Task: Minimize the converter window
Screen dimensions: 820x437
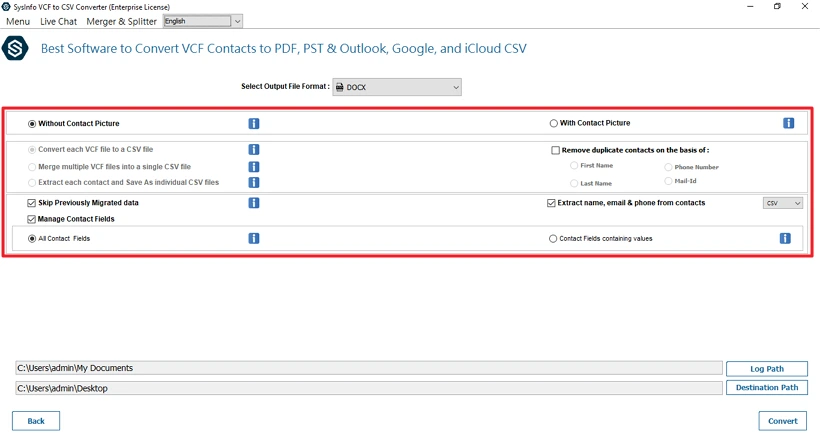Action: (x=750, y=7)
